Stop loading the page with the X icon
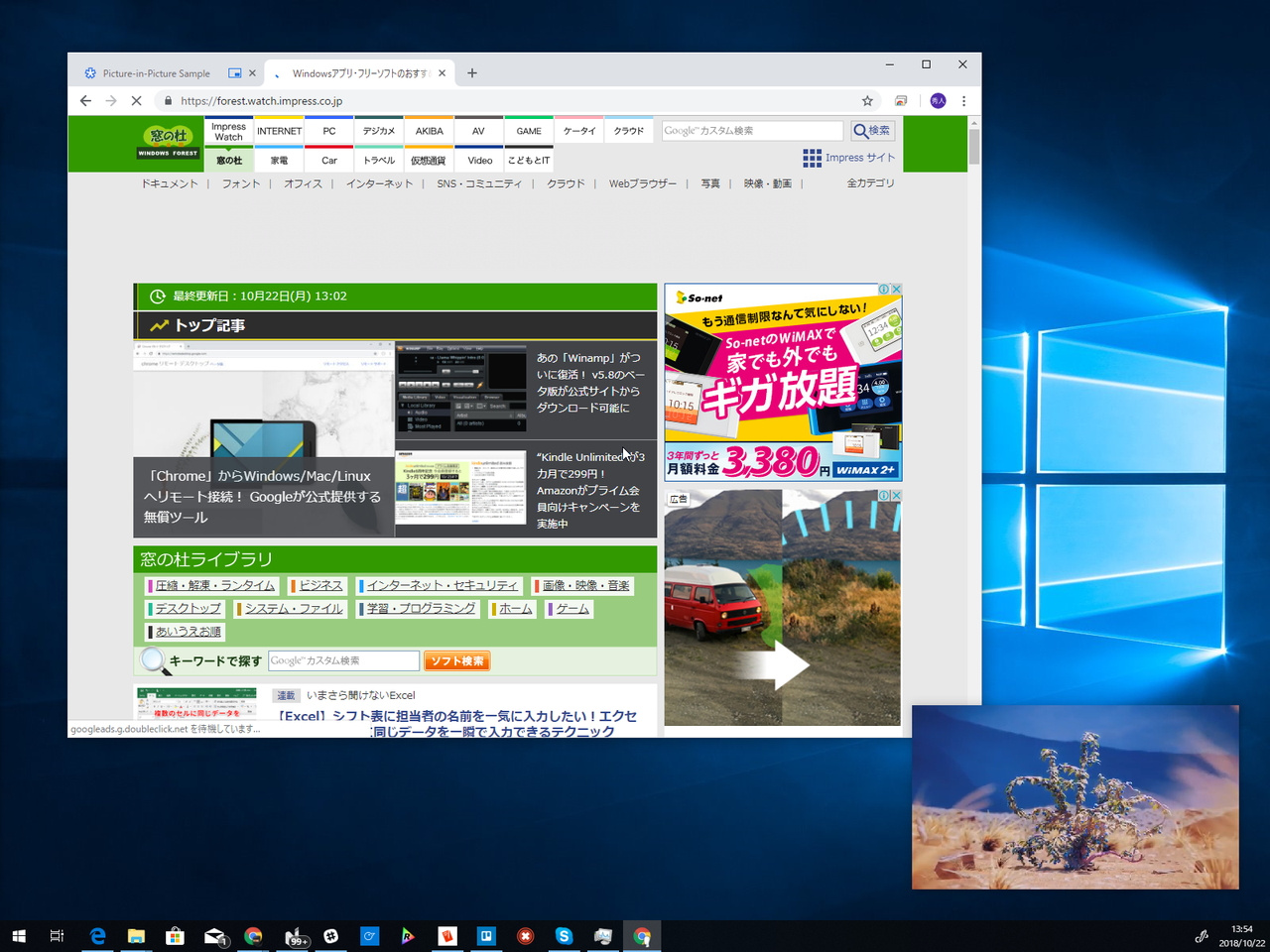Viewport: 1270px width, 952px height. click(136, 100)
